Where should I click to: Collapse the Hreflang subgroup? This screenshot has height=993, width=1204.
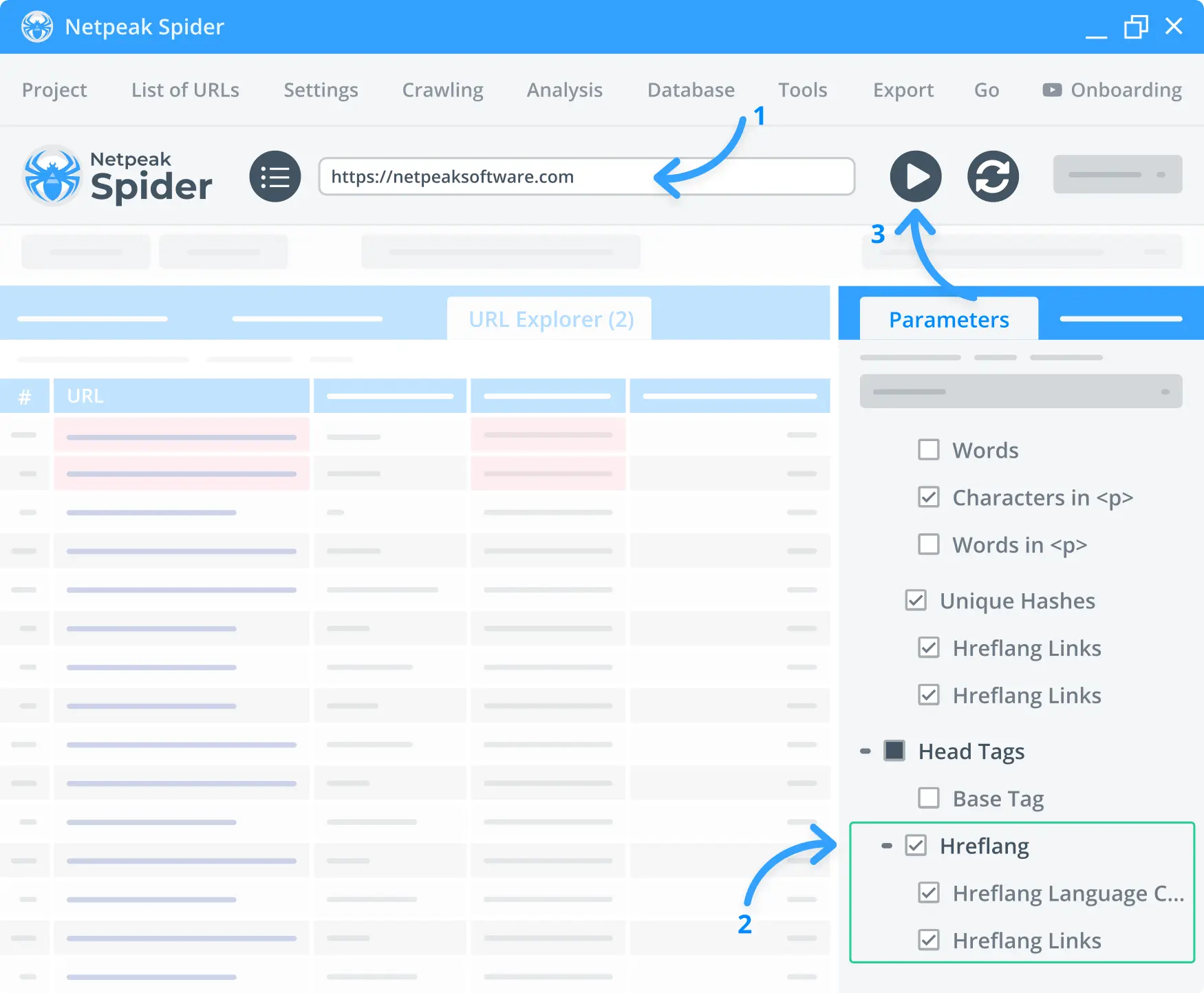(887, 846)
